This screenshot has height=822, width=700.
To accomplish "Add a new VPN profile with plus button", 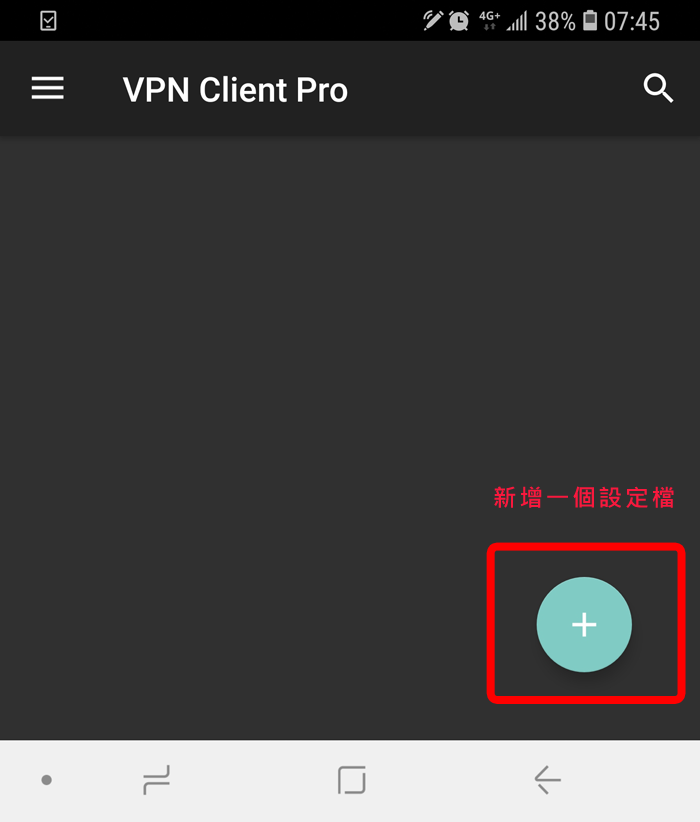I will 584,624.
